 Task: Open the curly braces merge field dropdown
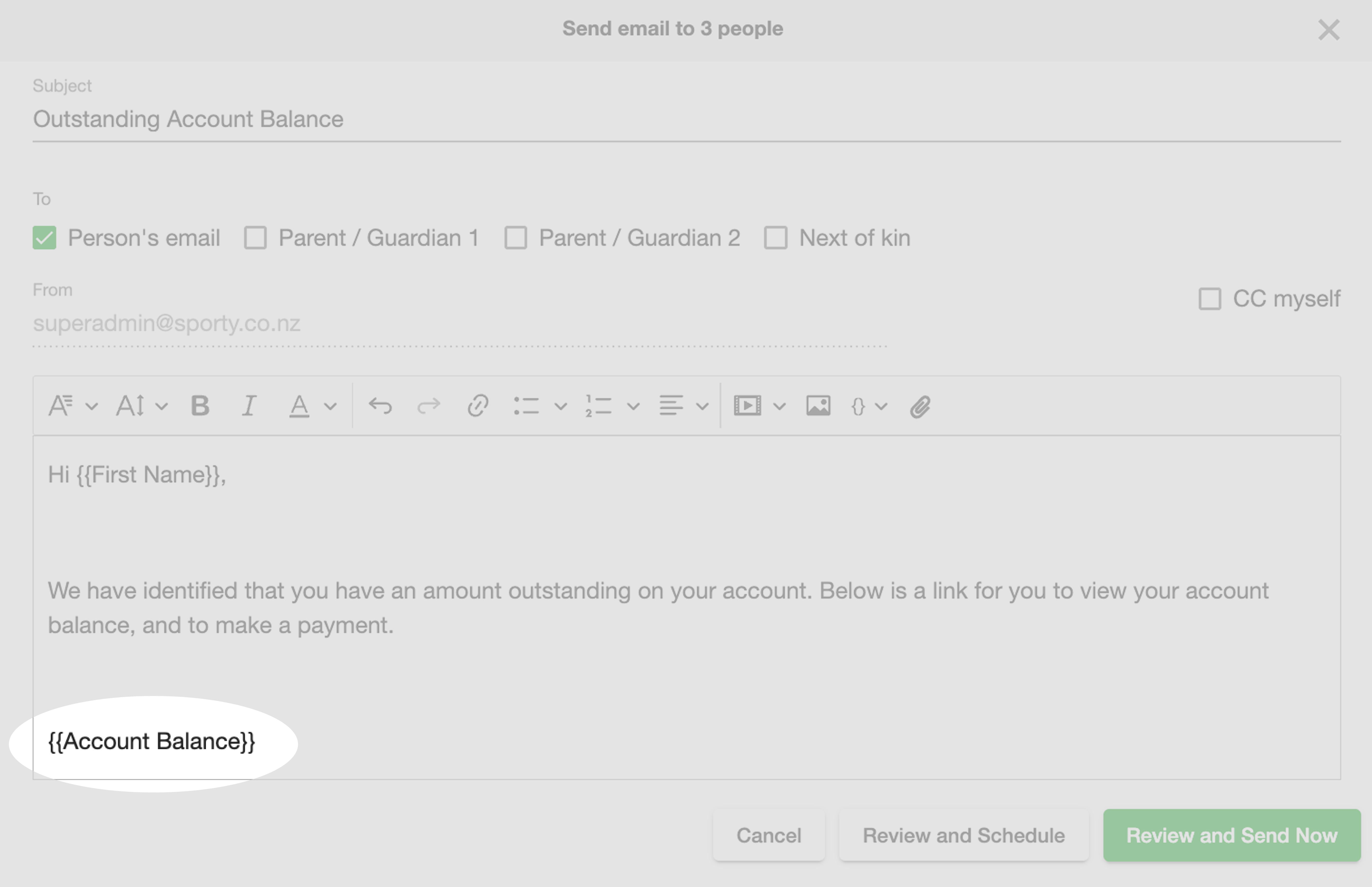(882, 407)
